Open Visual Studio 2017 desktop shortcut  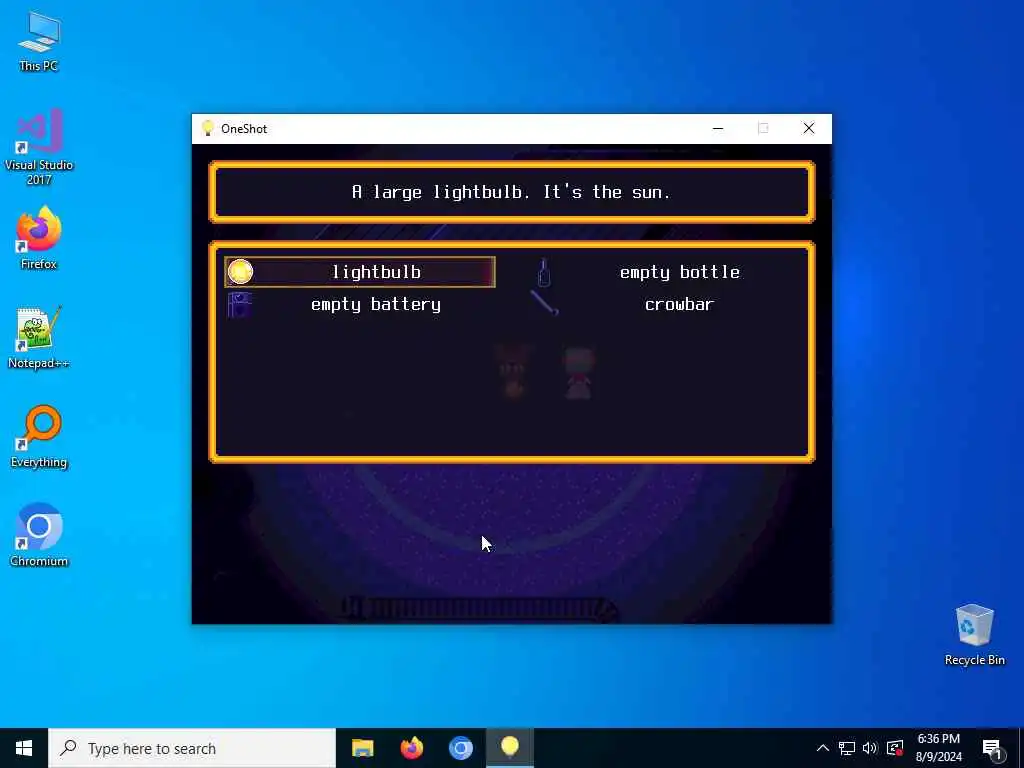click(x=39, y=147)
